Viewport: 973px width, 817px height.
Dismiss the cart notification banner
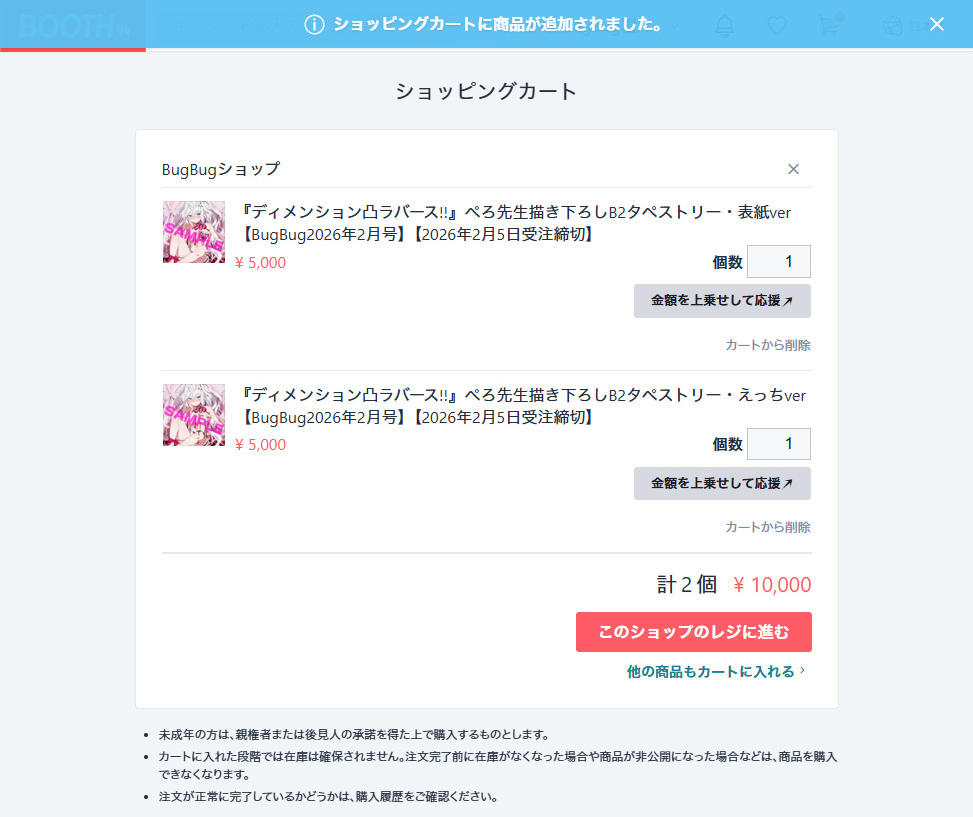936,24
